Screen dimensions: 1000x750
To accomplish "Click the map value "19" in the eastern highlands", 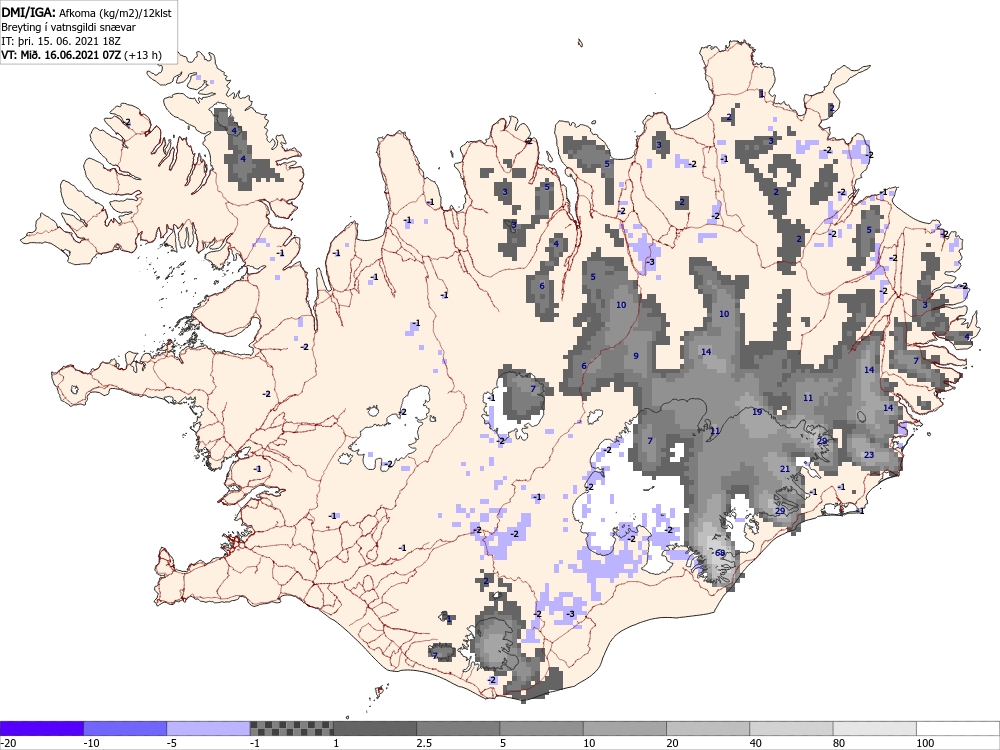I will pos(757,412).
